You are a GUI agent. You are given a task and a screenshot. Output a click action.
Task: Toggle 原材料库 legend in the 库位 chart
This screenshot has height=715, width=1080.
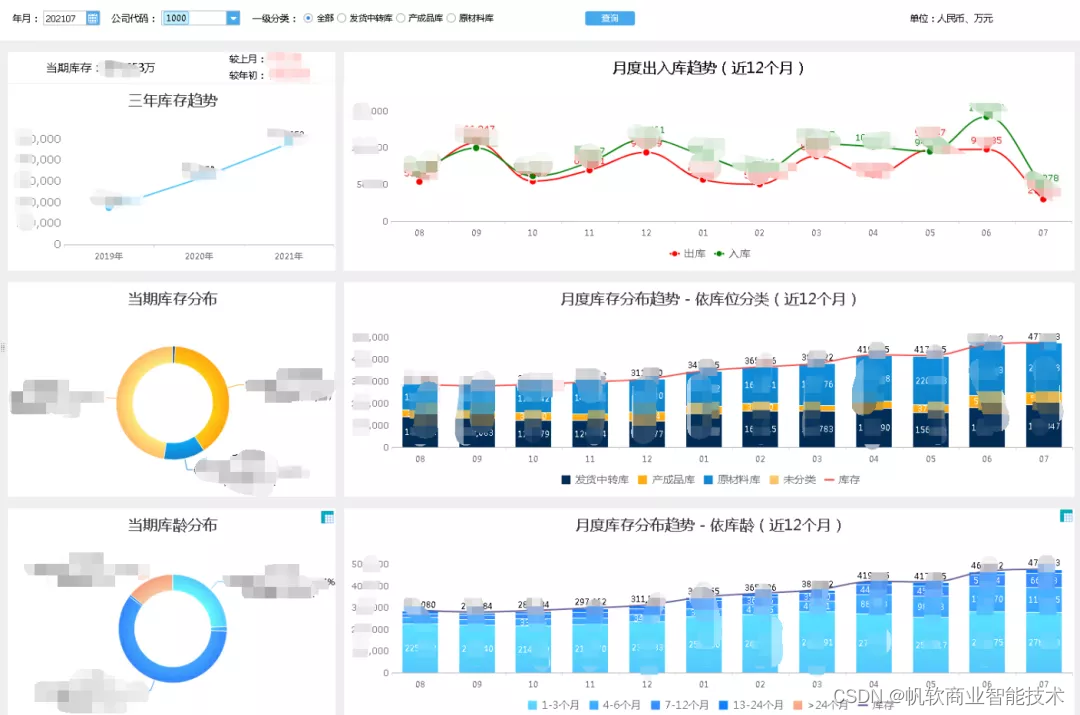point(732,479)
